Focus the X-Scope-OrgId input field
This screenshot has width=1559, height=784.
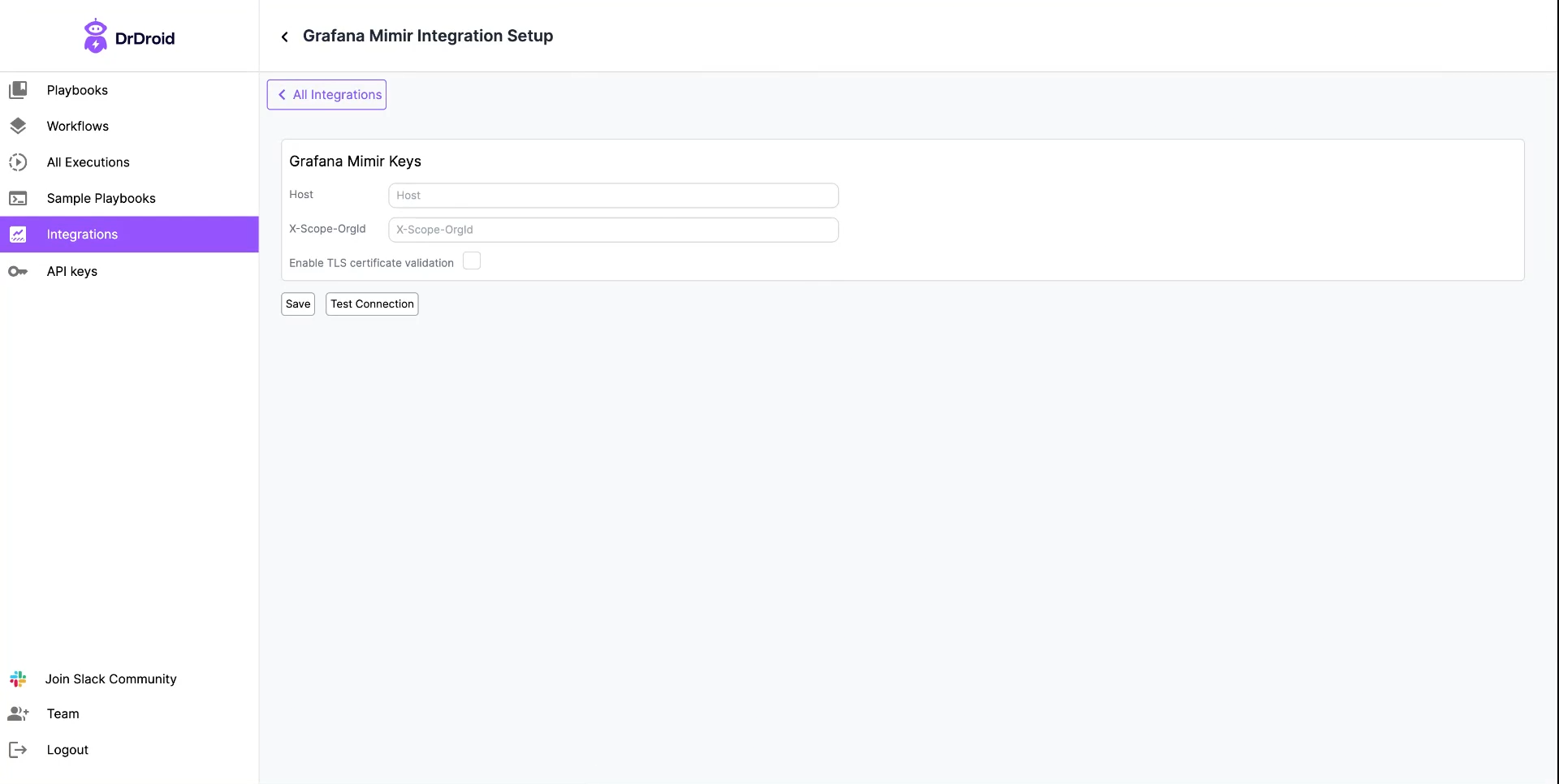pyautogui.click(x=613, y=230)
